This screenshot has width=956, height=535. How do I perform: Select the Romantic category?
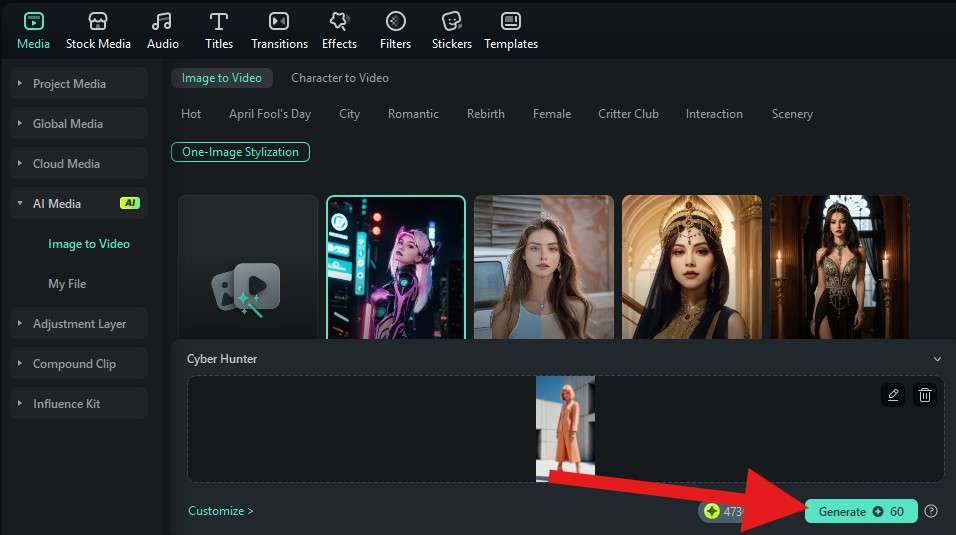click(413, 114)
